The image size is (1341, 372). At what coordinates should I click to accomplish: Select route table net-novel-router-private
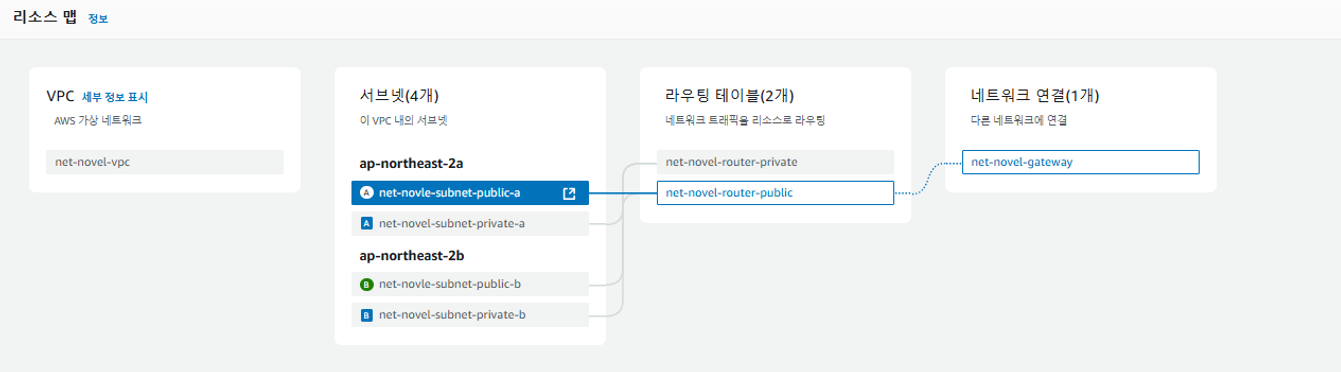[775, 162]
